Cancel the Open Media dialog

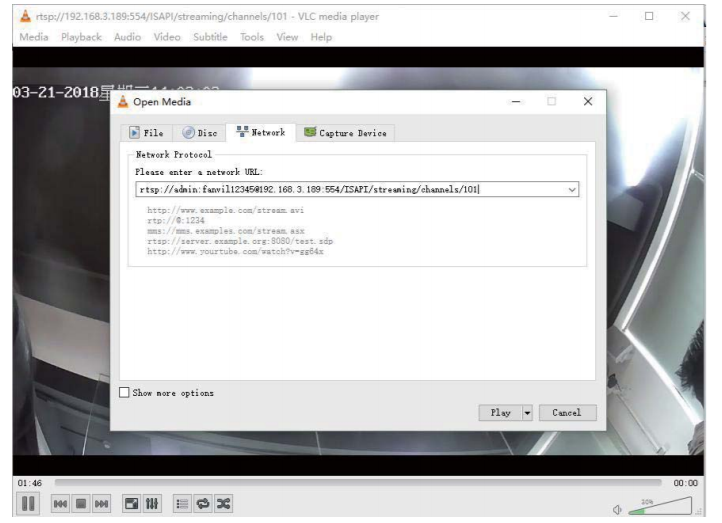567,413
